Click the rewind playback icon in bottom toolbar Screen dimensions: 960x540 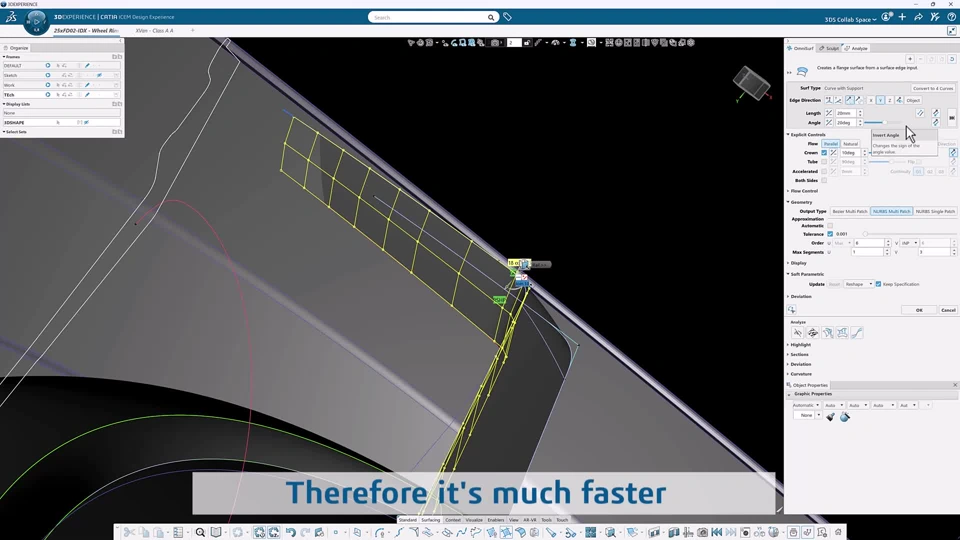point(716,532)
